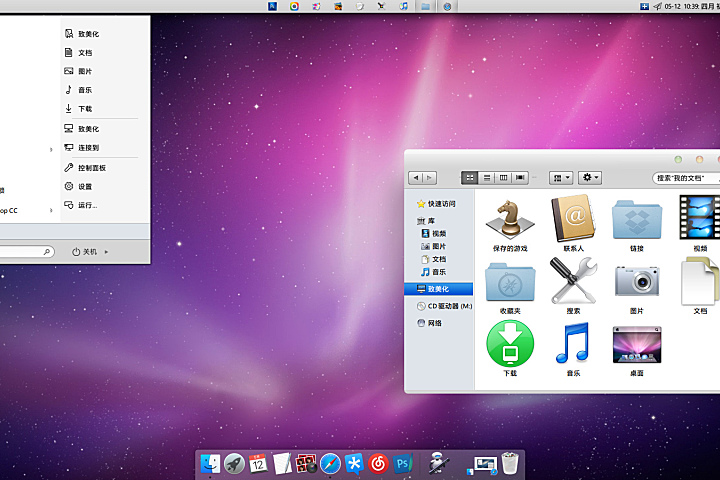Click the music note icon in top bar
This screenshot has width=720, height=480.
click(x=403, y=6)
